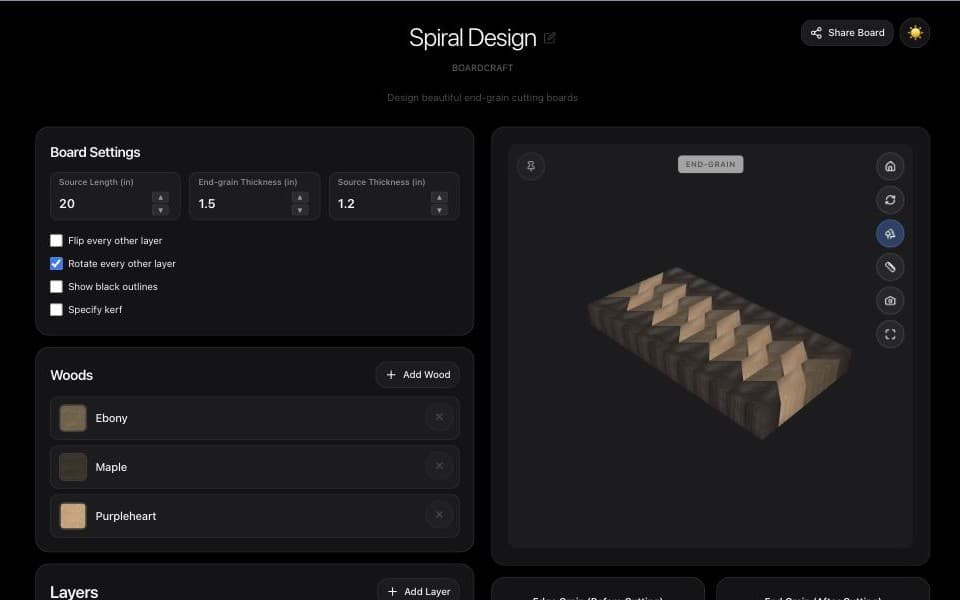Increase End-grain Thickness value
Viewport: 960px width, 600px height.
300,197
